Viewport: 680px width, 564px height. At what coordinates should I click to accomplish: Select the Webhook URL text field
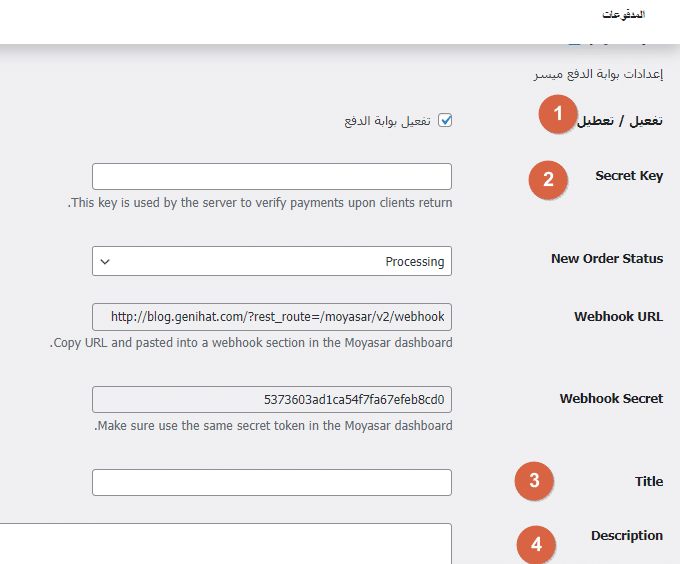coord(272,317)
